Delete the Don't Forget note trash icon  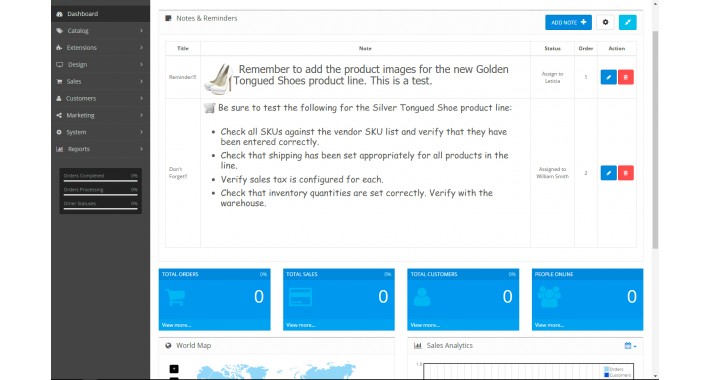click(x=626, y=173)
